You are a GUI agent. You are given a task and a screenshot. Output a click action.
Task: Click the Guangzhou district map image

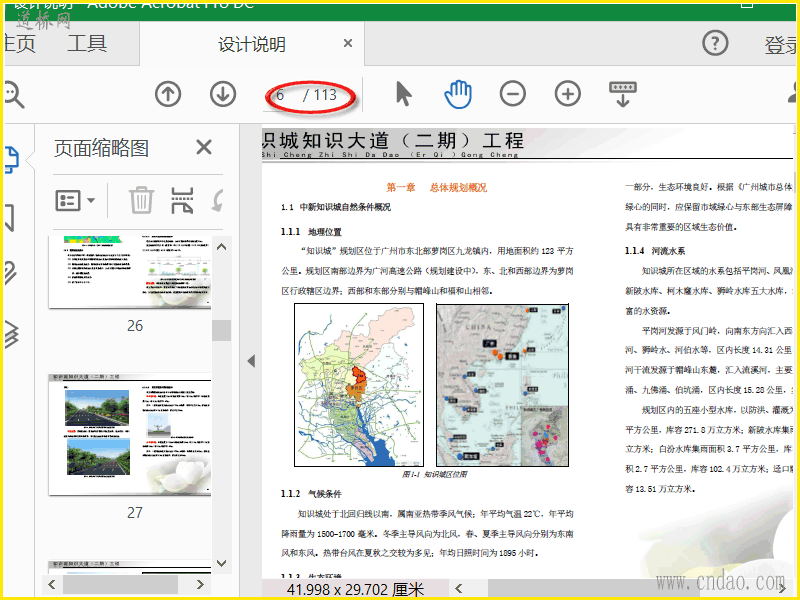click(x=359, y=385)
